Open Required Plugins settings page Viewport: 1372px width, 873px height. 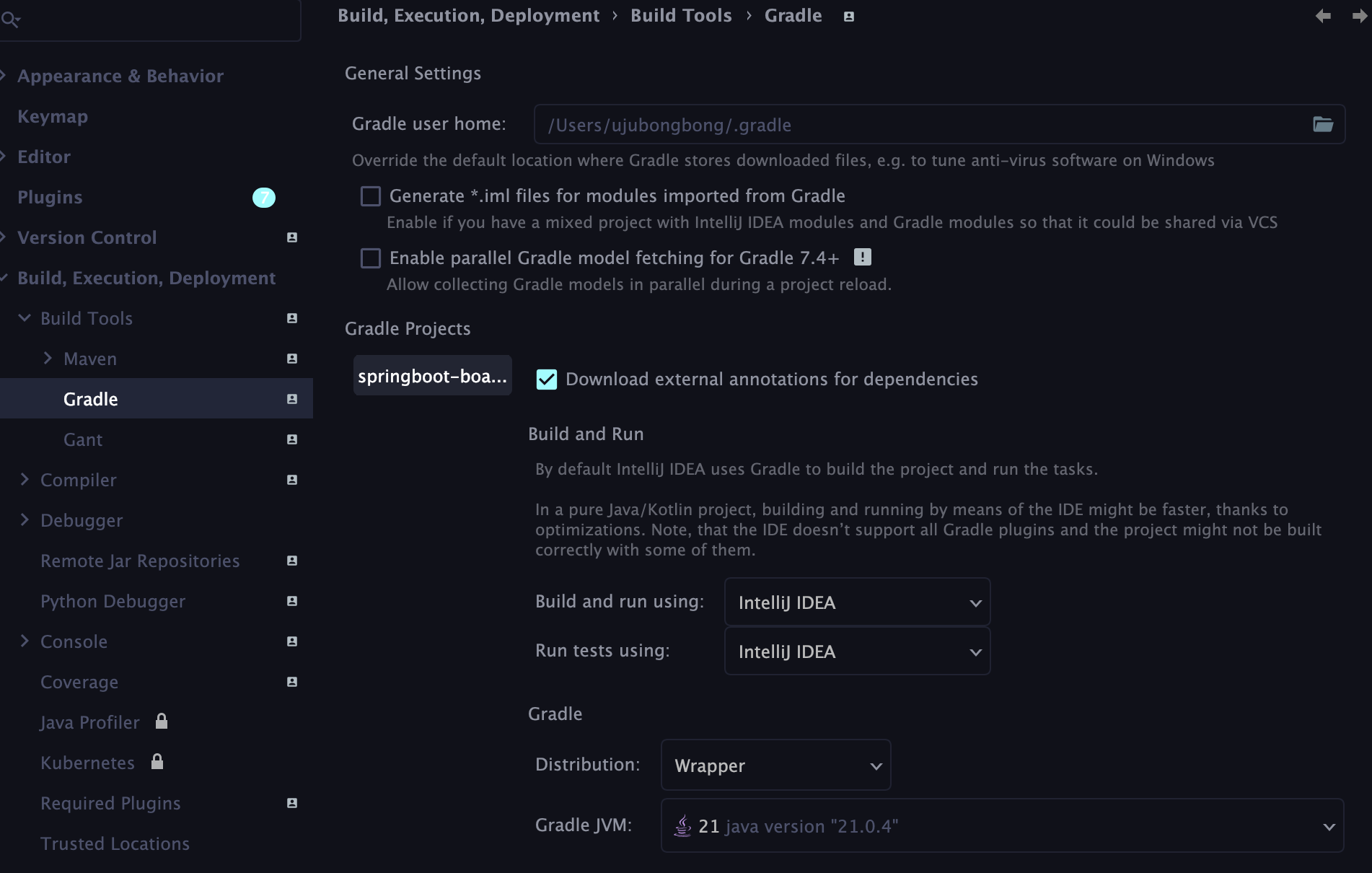pyautogui.click(x=110, y=803)
